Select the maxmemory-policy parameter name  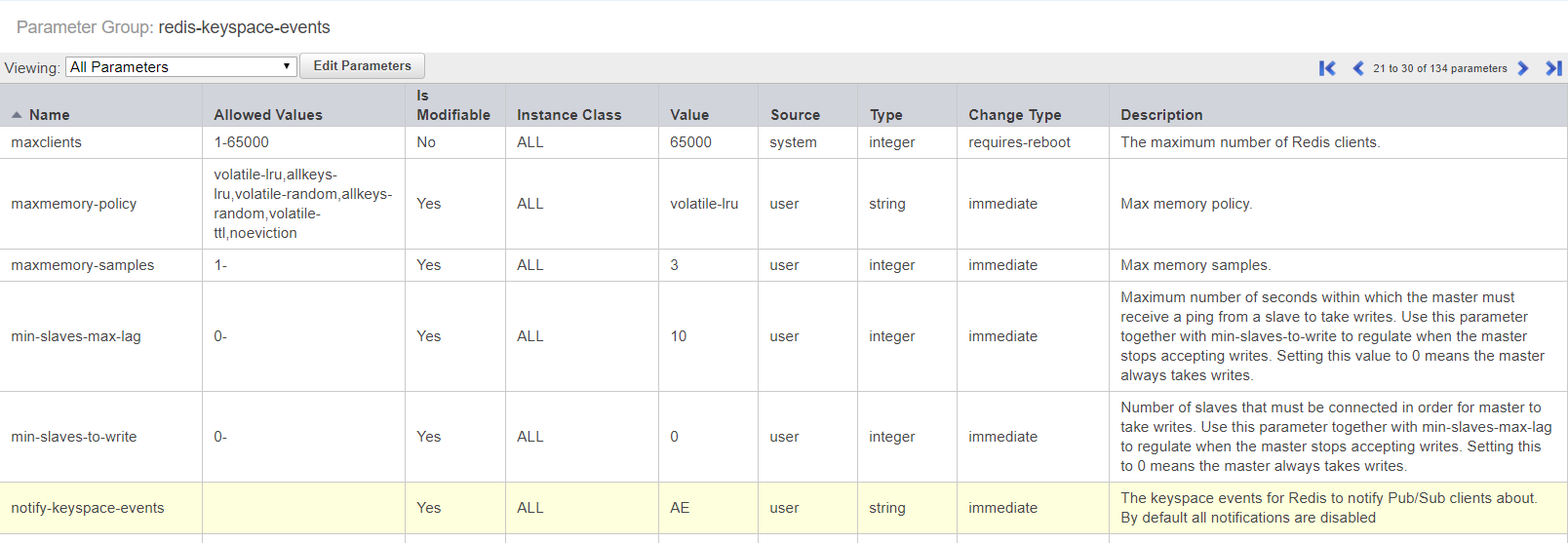coord(74,204)
